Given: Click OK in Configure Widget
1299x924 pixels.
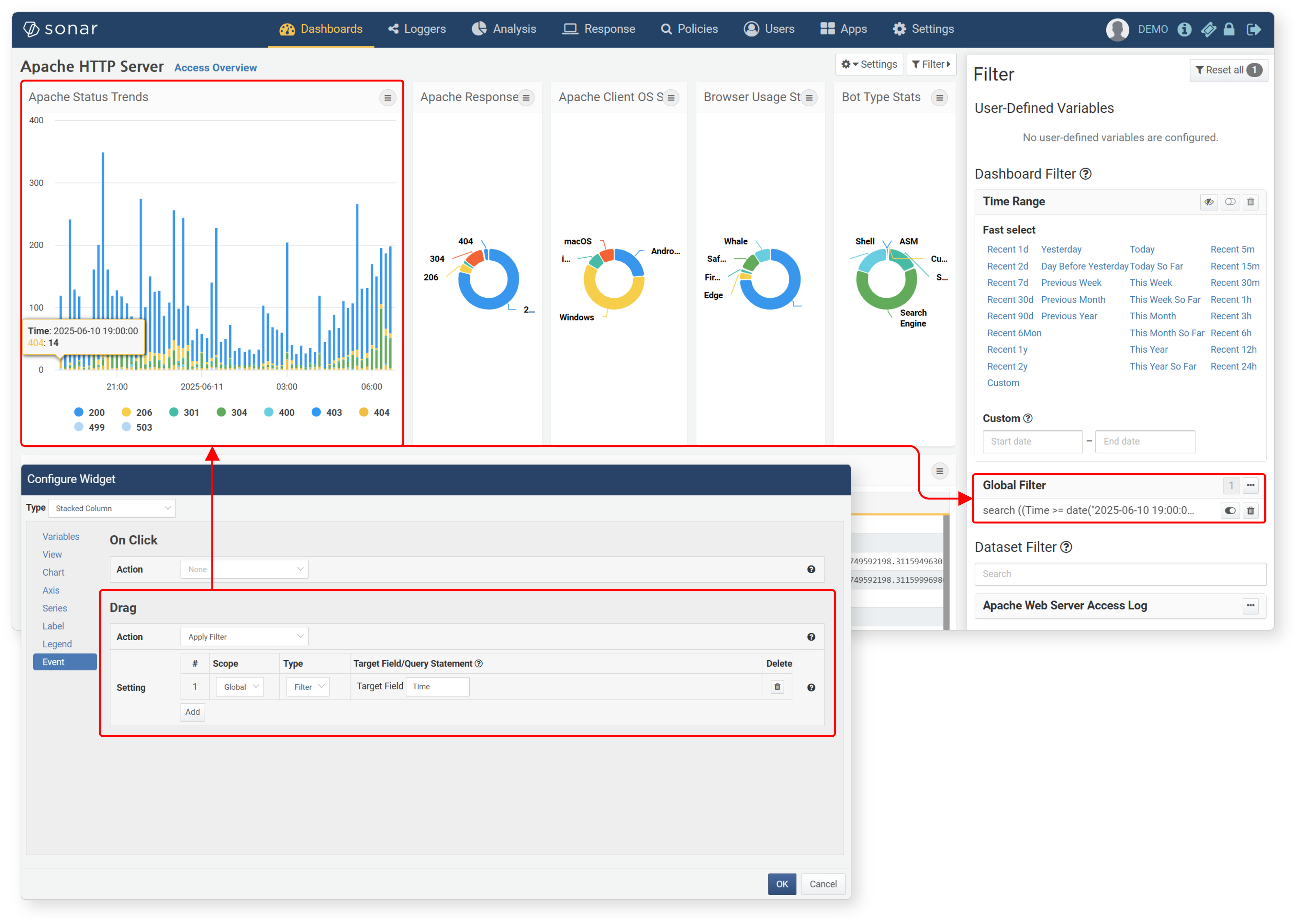Looking at the screenshot, I should (x=781, y=884).
